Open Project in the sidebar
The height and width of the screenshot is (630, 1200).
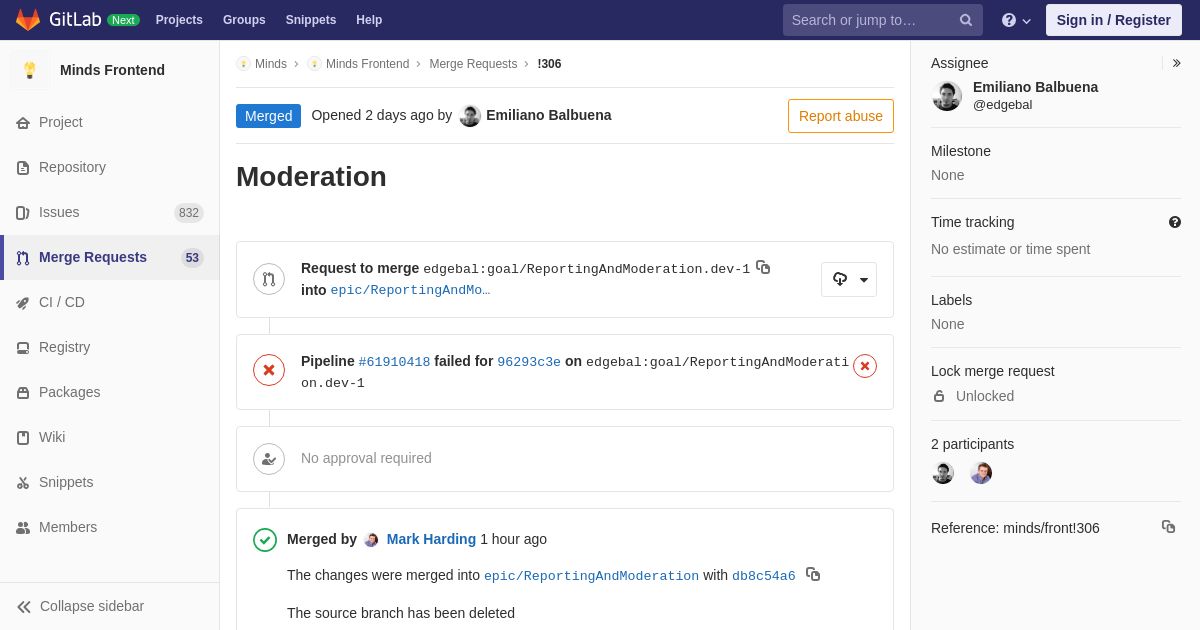click(110, 122)
